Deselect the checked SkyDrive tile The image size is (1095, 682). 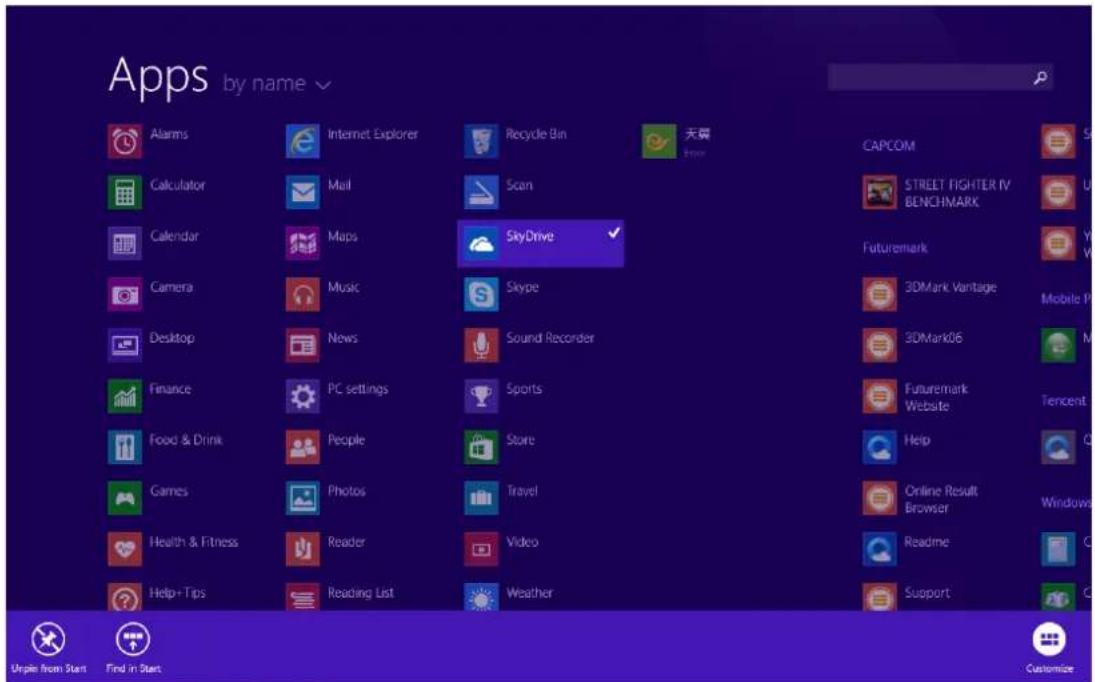coord(541,244)
